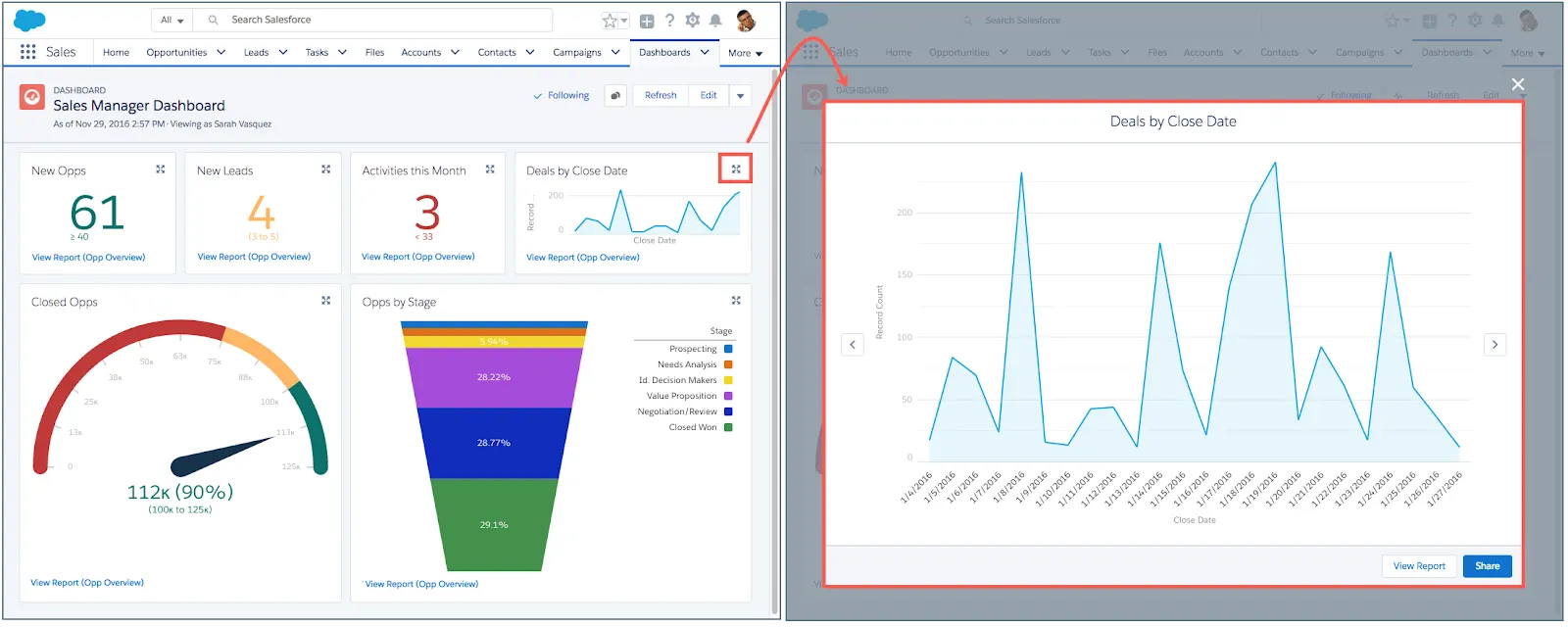This screenshot has width=1568, height=627.
Task: Open View Report under Deals by Close Date
Action: (583, 258)
